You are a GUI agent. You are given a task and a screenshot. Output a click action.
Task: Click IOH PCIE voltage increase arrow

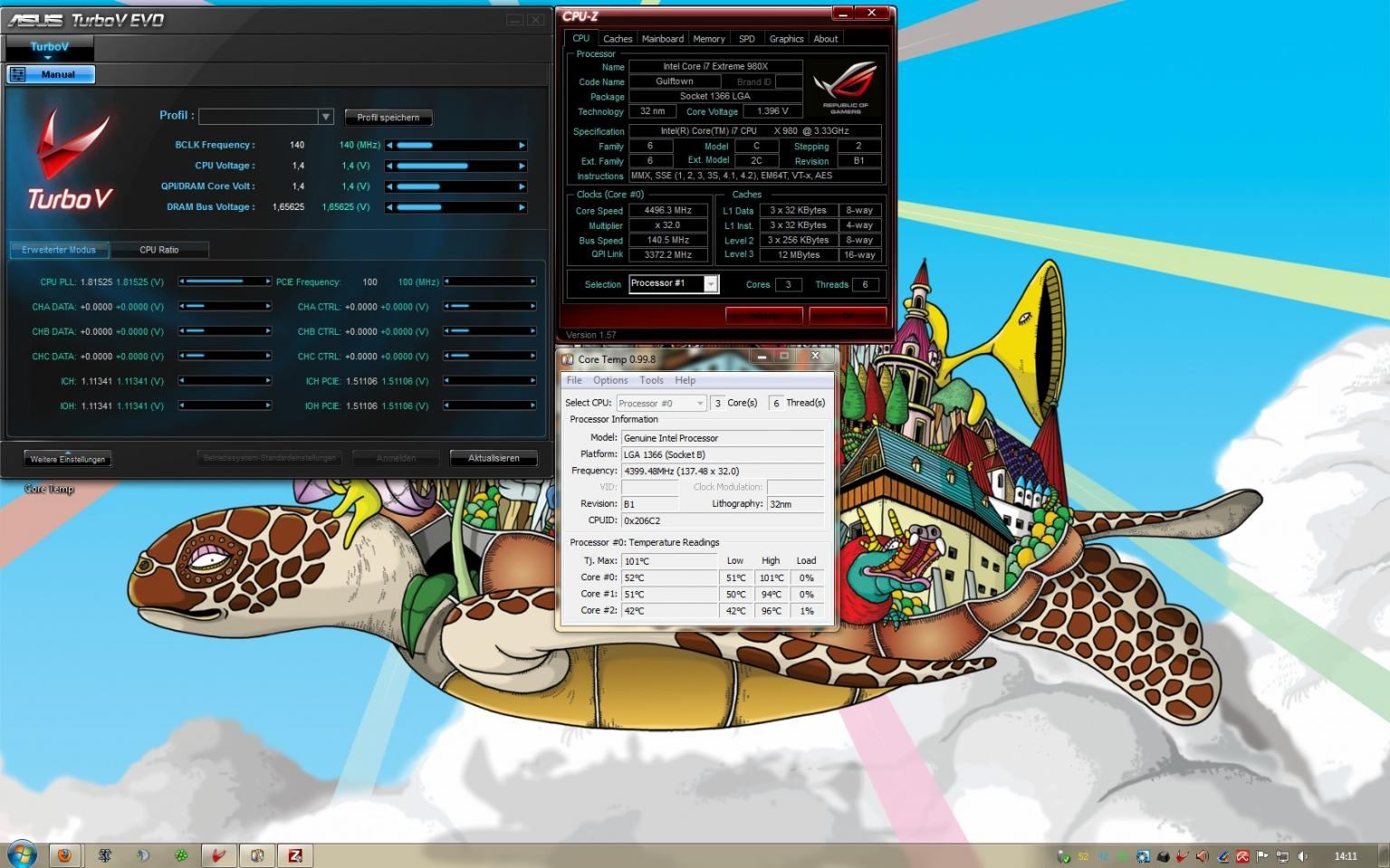[532, 405]
